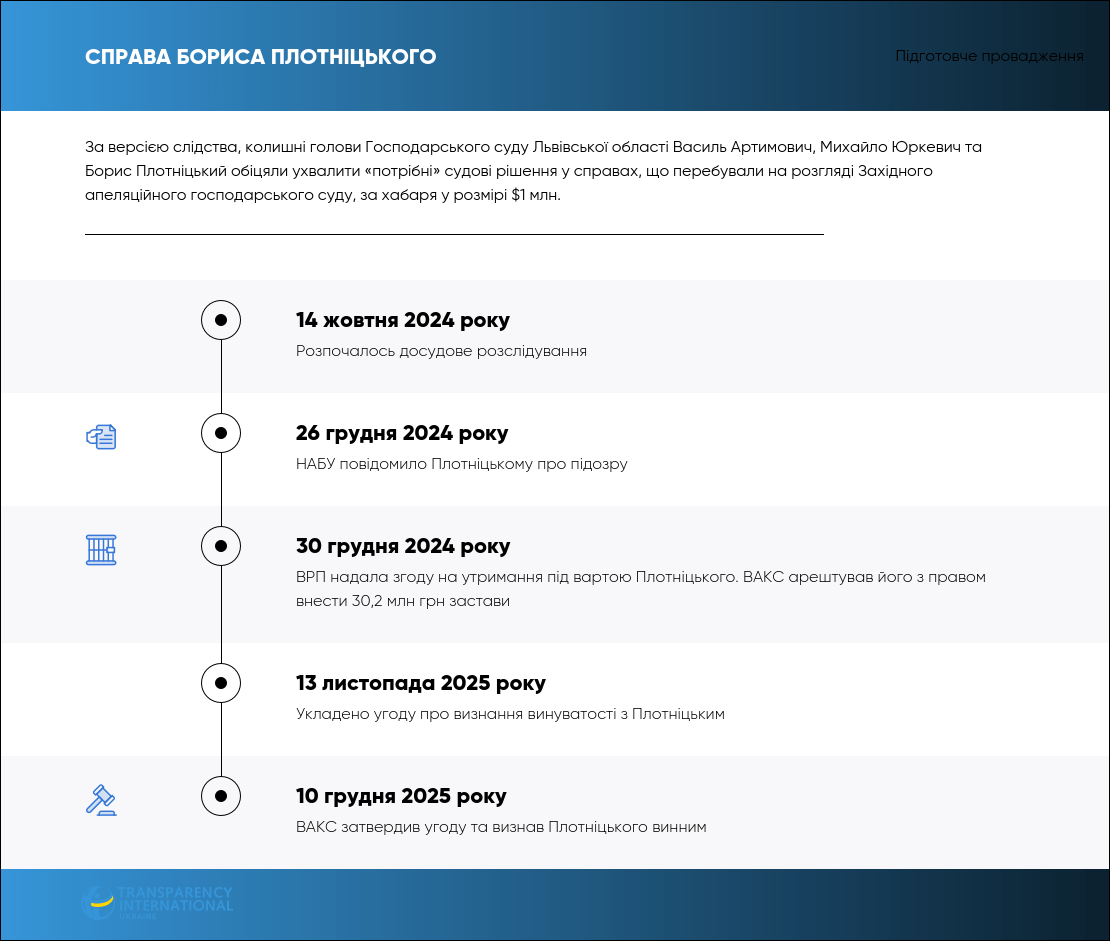Click text ВАКС затвердив угоду

point(501,827)
